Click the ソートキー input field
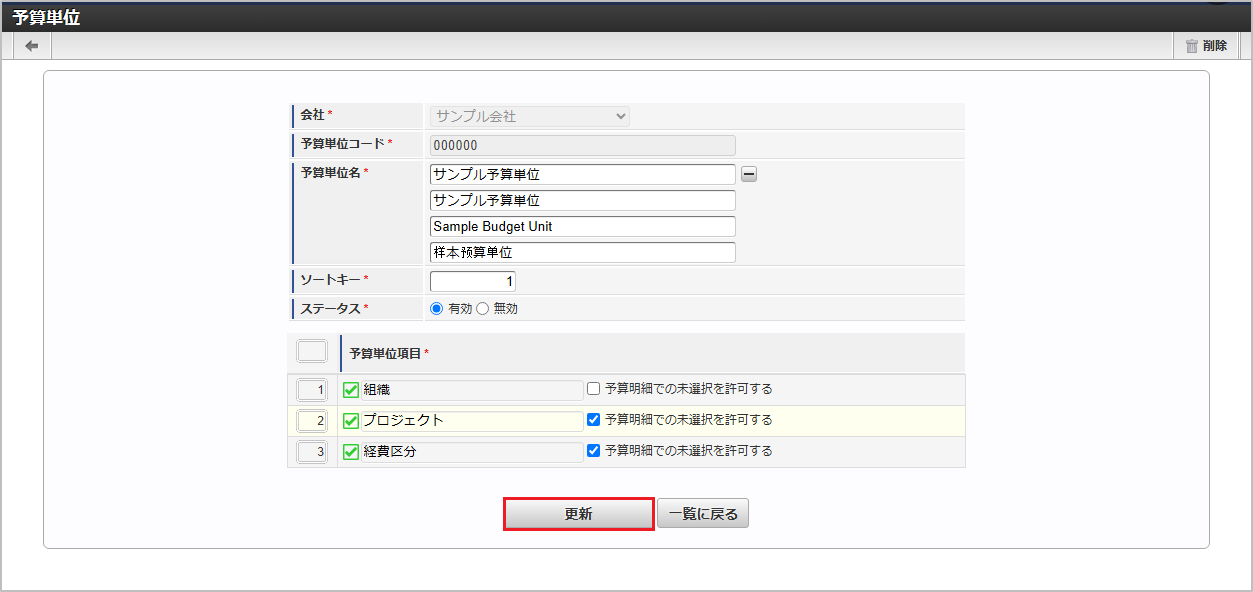 coord(473,281)
